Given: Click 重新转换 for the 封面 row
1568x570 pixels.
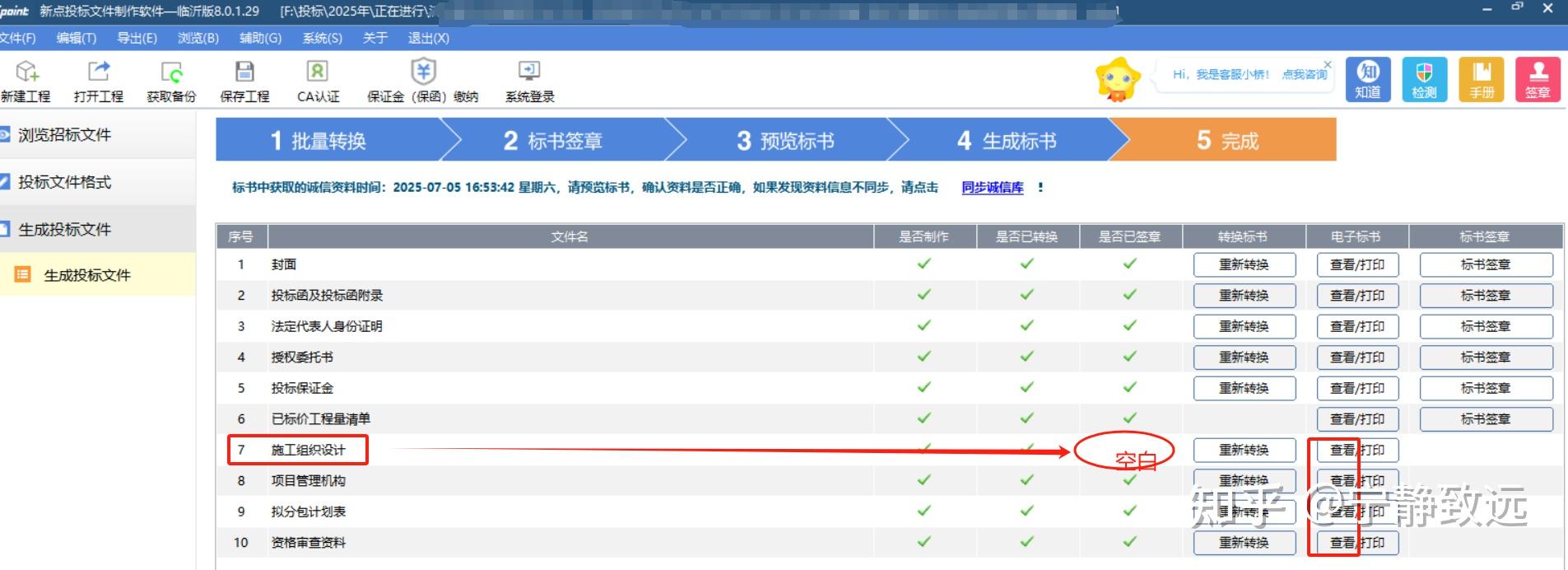Looking at the screenshot, I should (x=1245, y=264).
